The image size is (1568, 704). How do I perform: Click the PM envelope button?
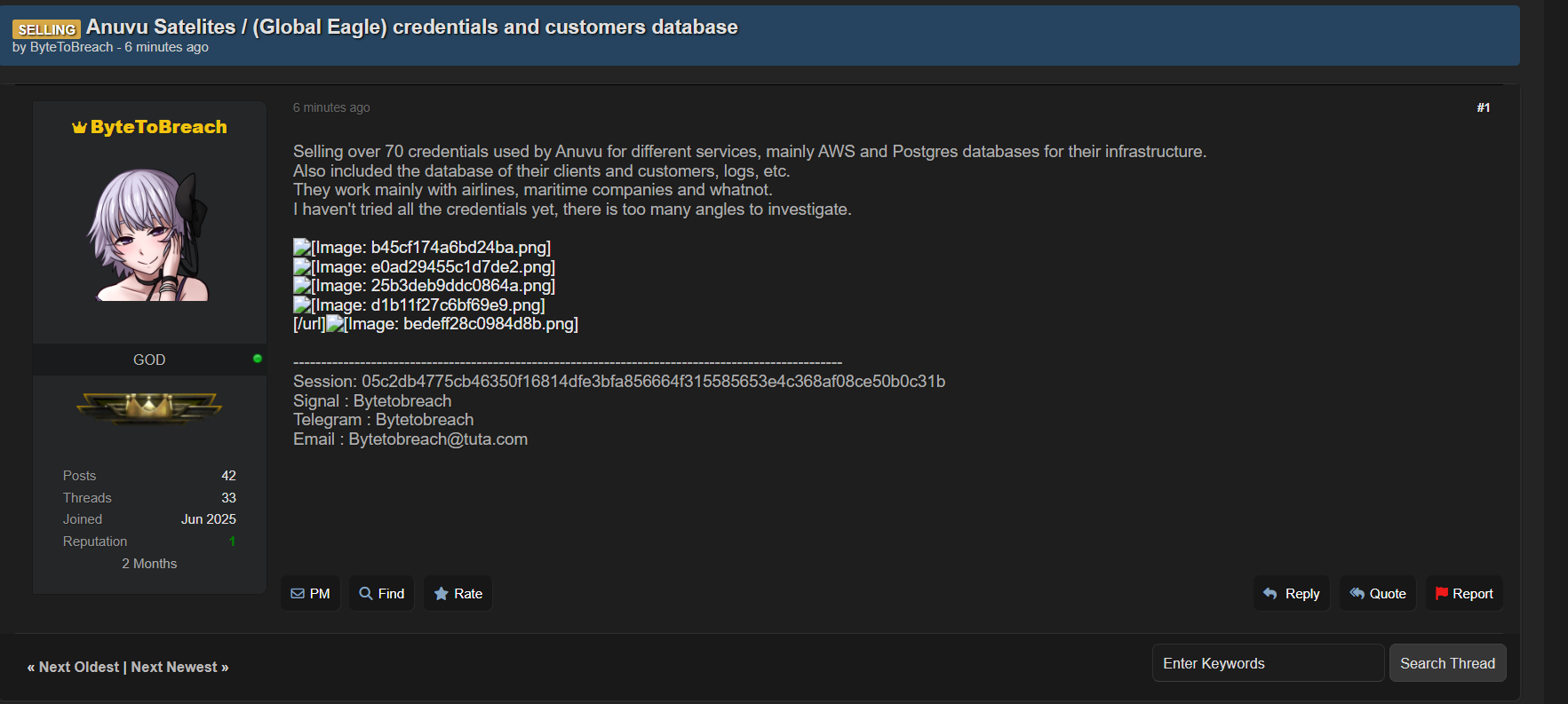(310, 594)
